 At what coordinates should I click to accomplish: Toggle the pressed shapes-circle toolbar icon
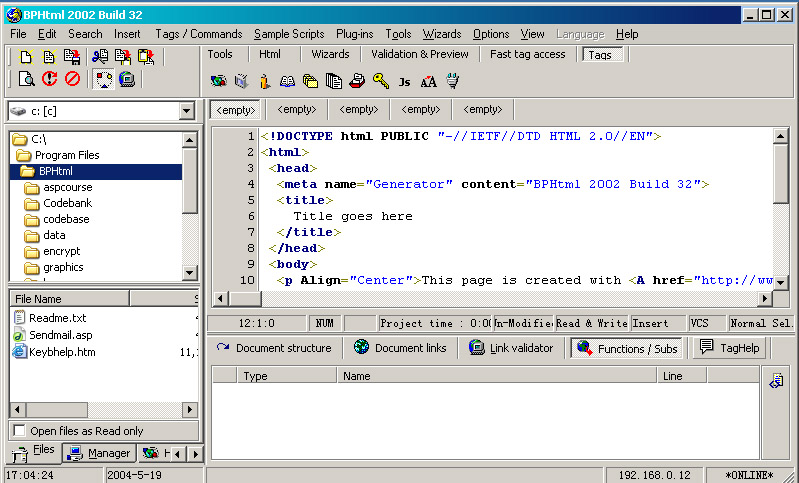click(x=103, y=79)
